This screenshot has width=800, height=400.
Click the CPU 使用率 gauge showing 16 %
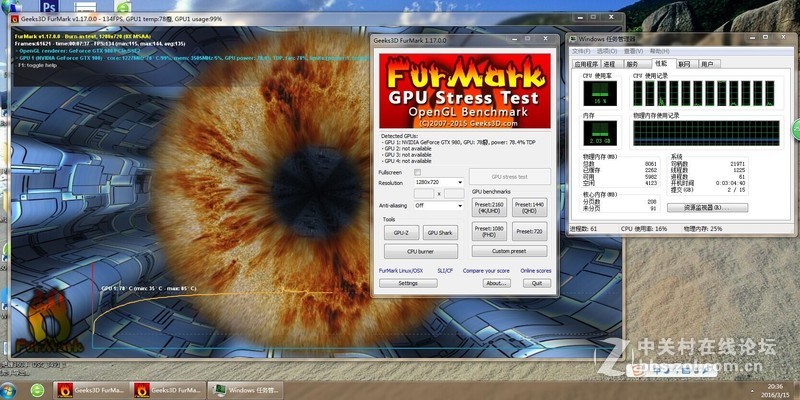(599, 93)
